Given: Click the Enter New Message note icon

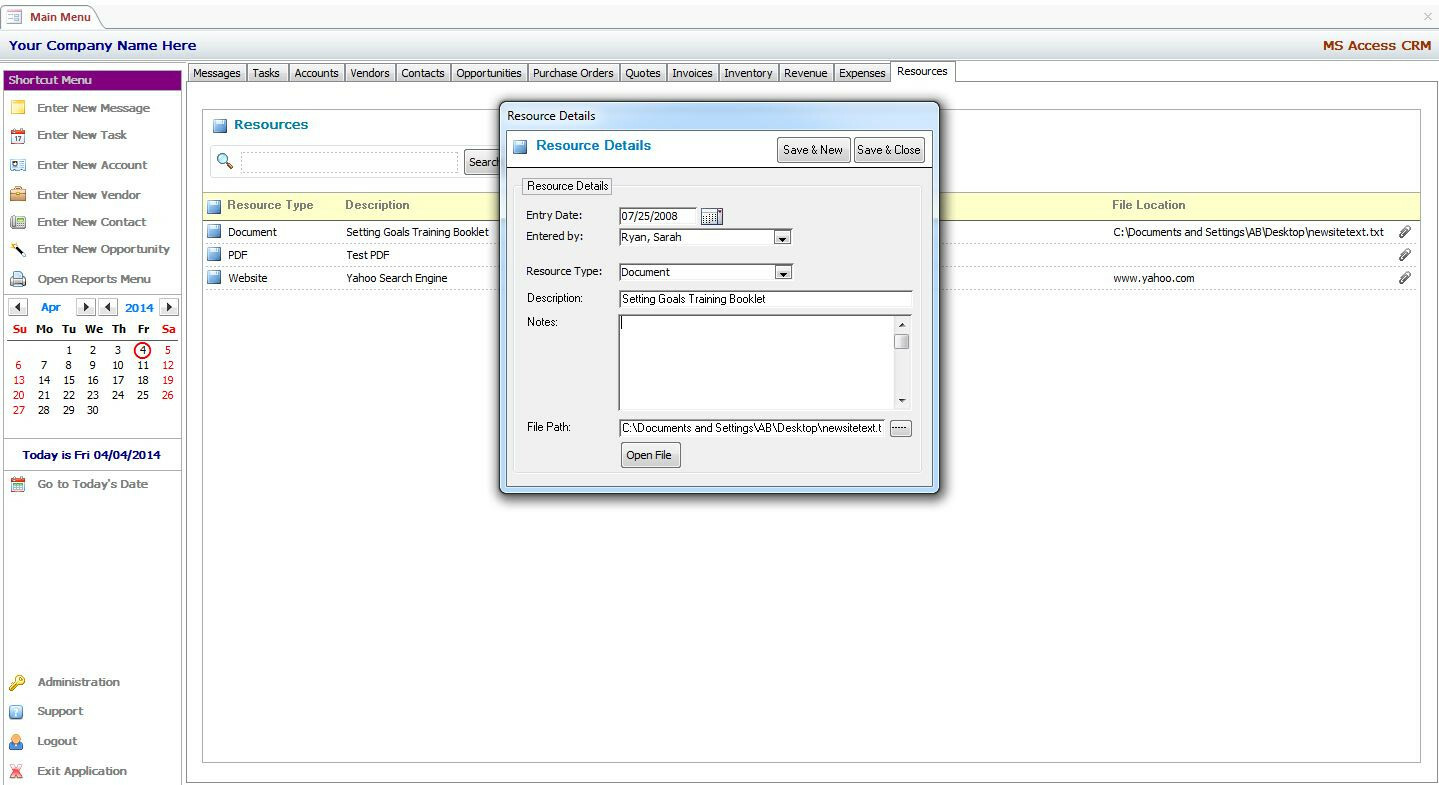Looking at the screenshot, I should pos(18,108).
